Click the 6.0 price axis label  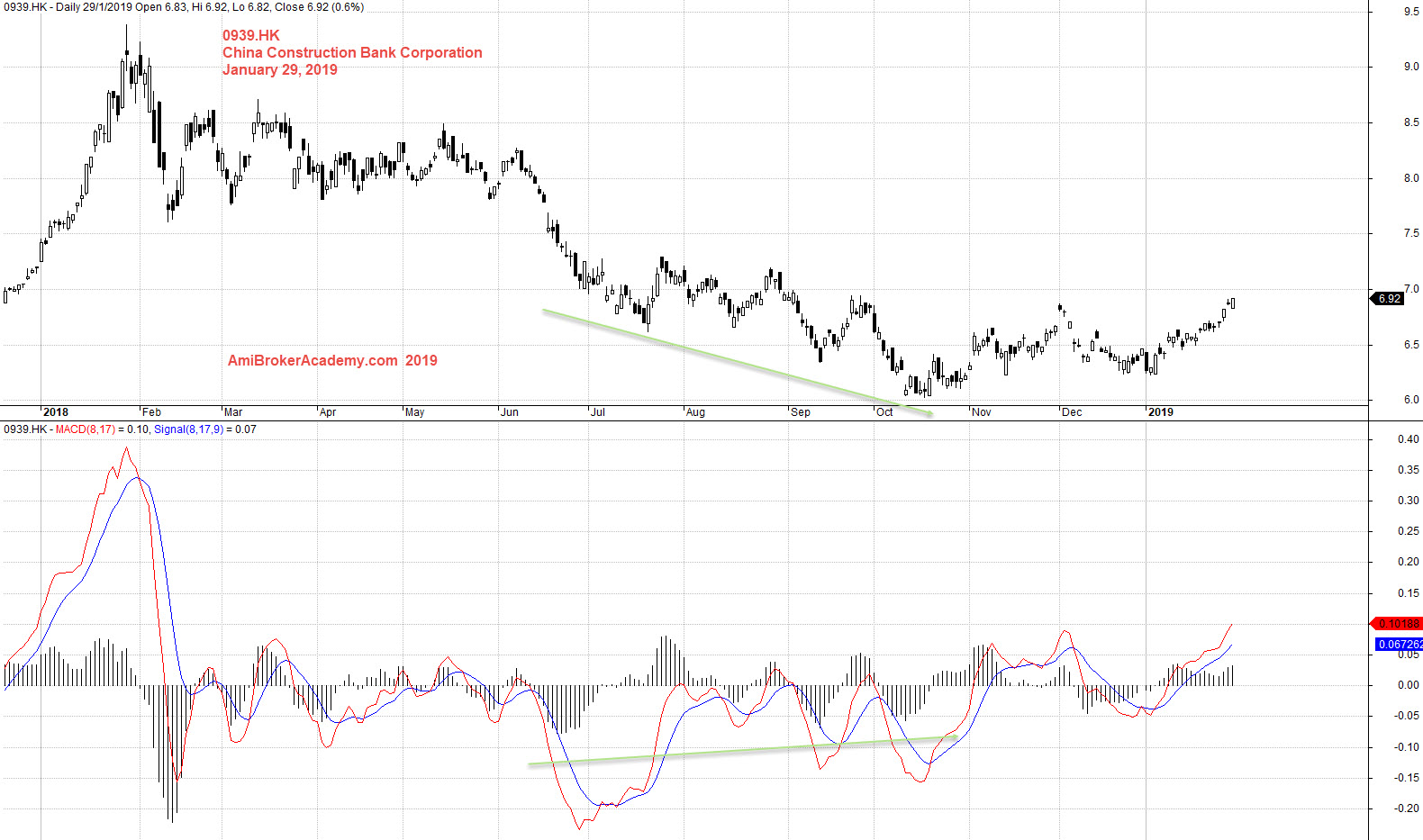[1411, 400]
